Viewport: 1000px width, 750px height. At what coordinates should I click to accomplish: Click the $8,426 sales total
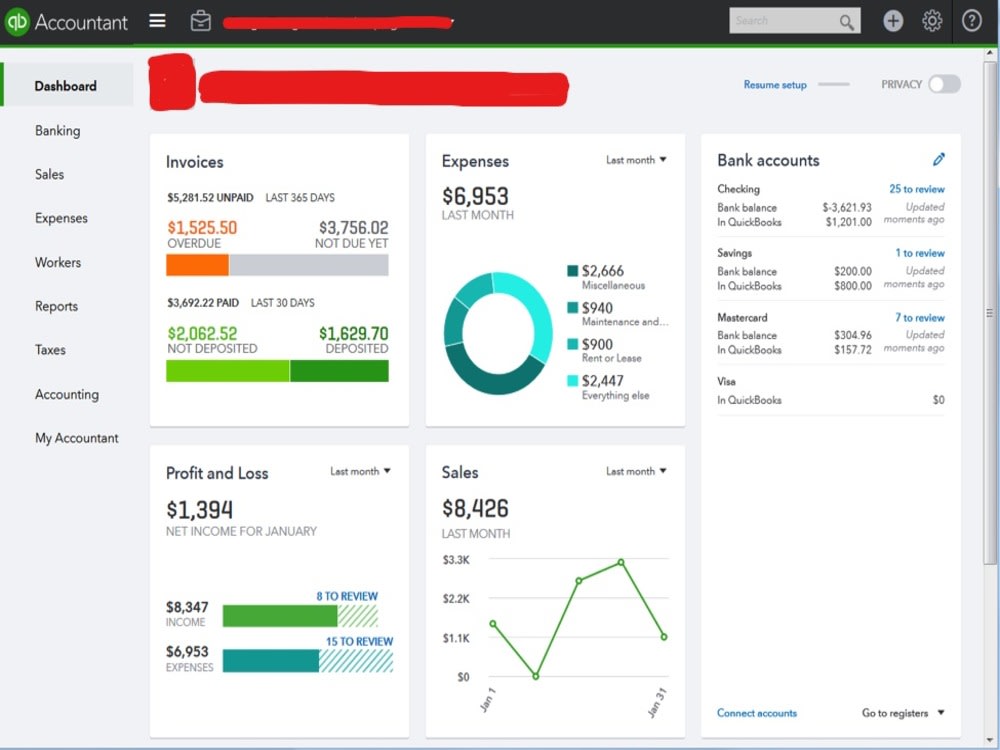click(475, 508)
